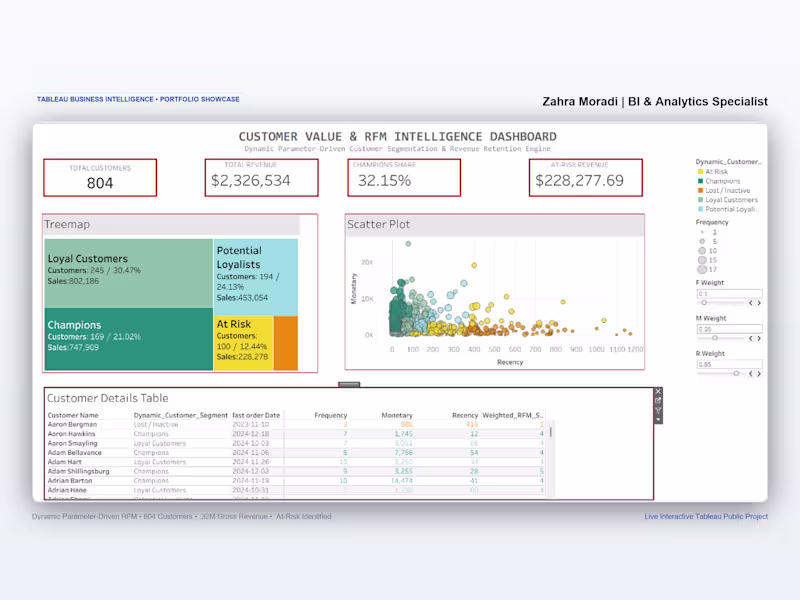Screen dimensions: 800x600
Task: Click the table's vertical scrollbar thumb
Action: point(551,432)
